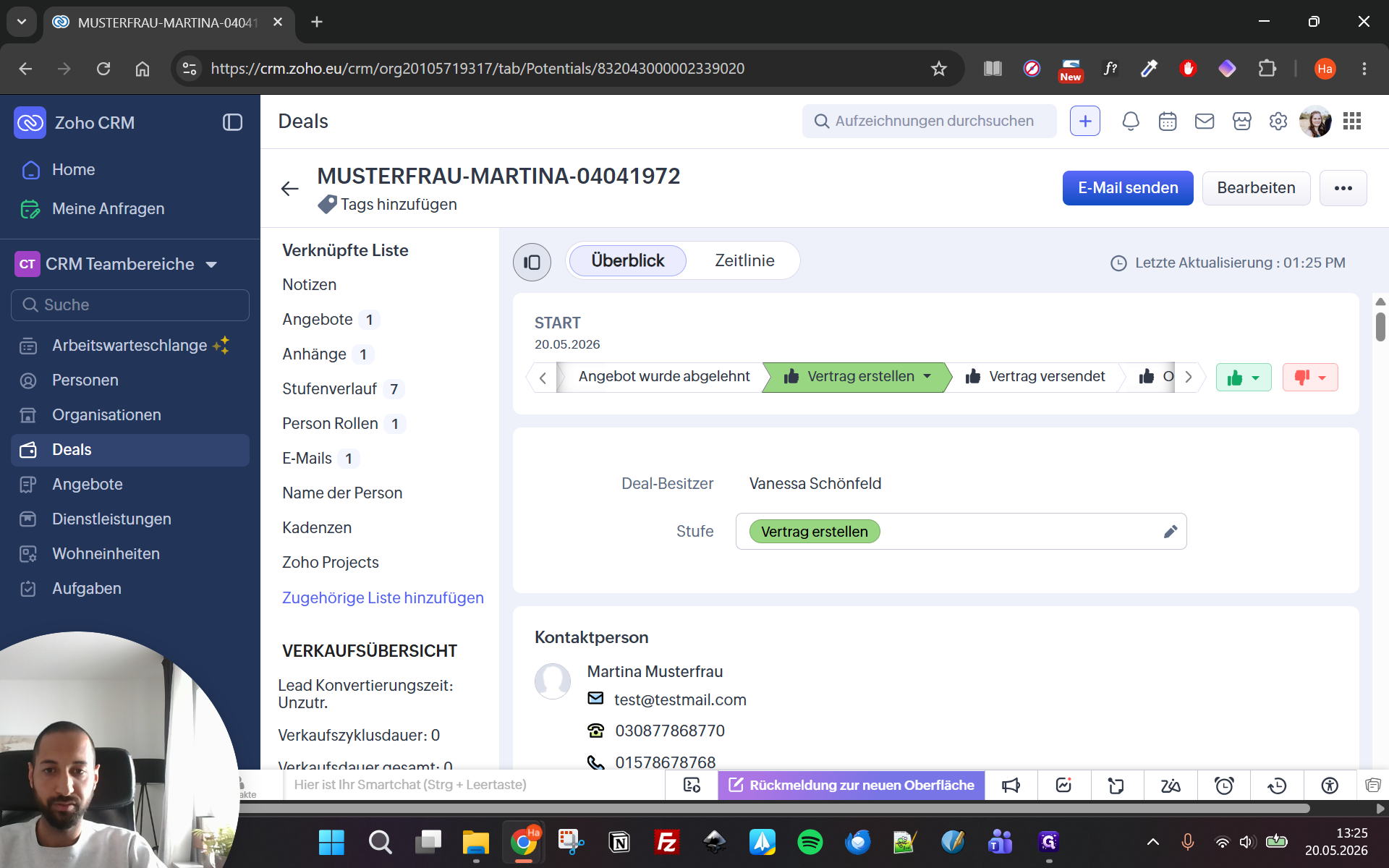1389x868 pixels.
Task: Click the E-Mail senden button
Action: pos(1128,188)
